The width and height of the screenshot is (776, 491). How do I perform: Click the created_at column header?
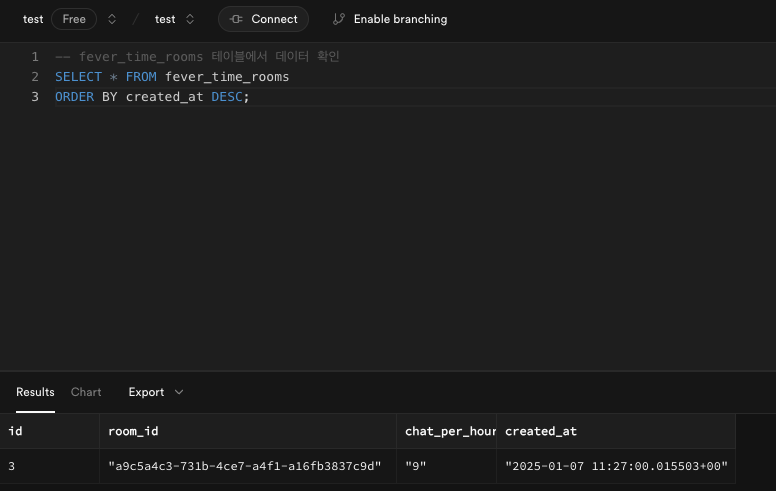click(x=616, y=431)
